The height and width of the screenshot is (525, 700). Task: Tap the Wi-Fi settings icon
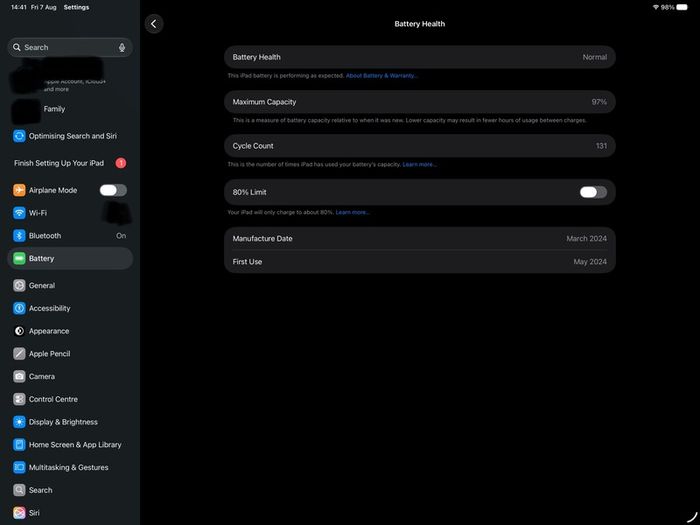(19, 213)
